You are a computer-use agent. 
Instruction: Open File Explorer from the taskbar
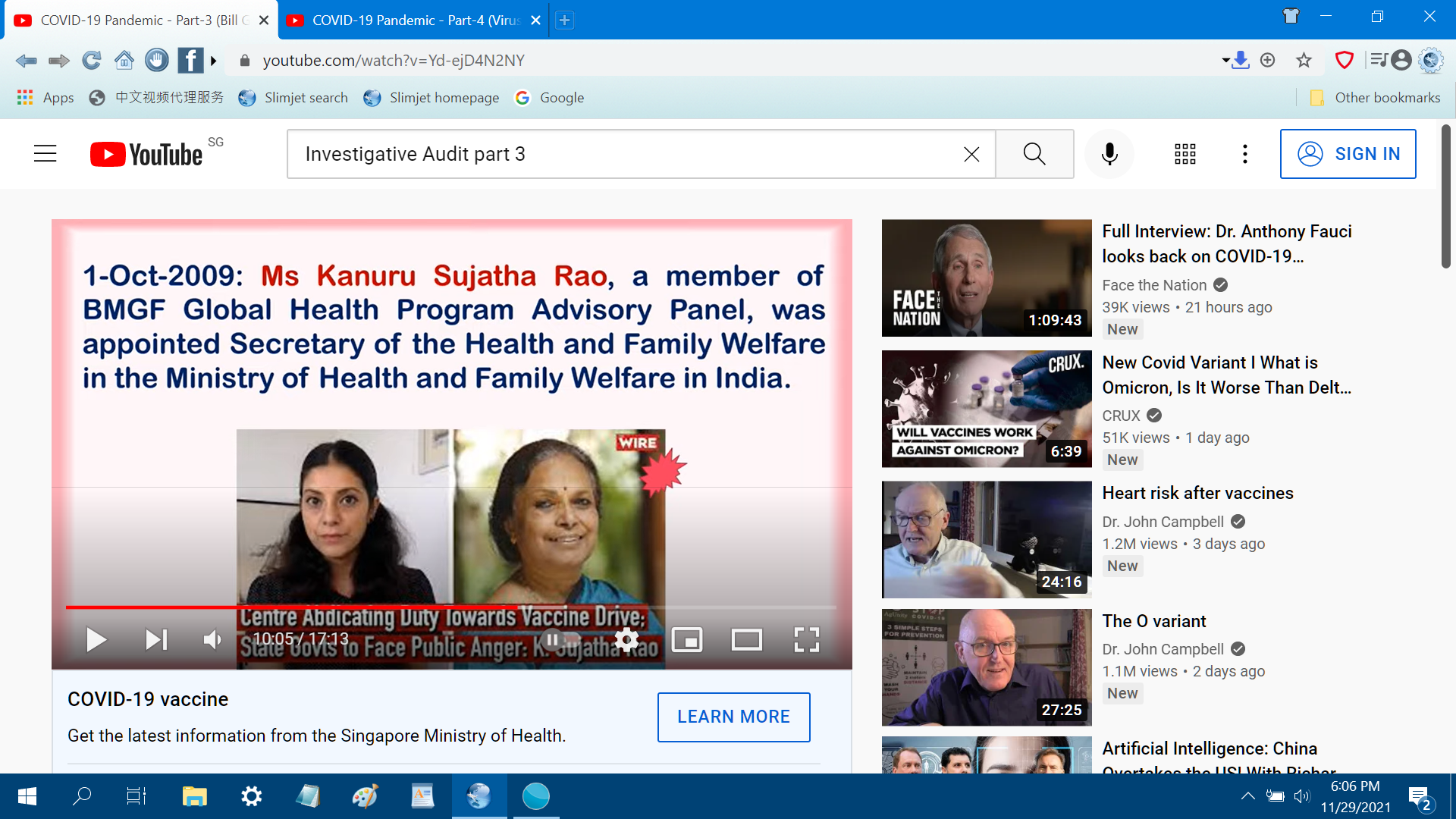tap(194, 796)
